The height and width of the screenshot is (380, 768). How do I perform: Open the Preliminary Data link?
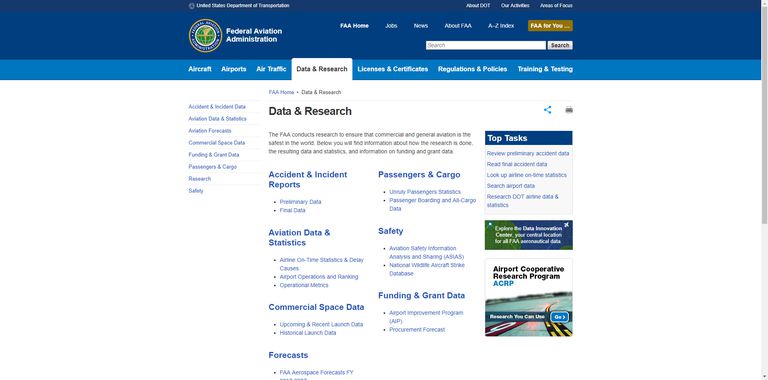[300, 202]
